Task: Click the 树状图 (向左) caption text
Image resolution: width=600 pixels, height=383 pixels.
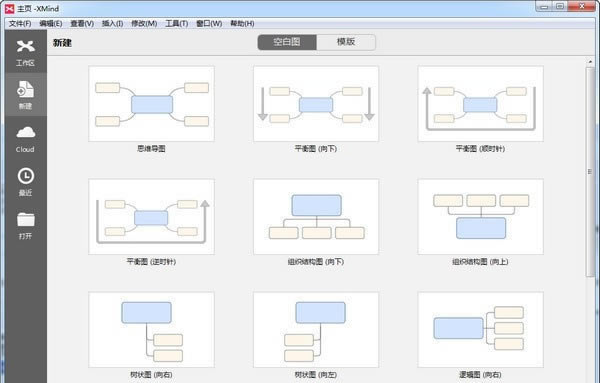Action: pos(316,375)
